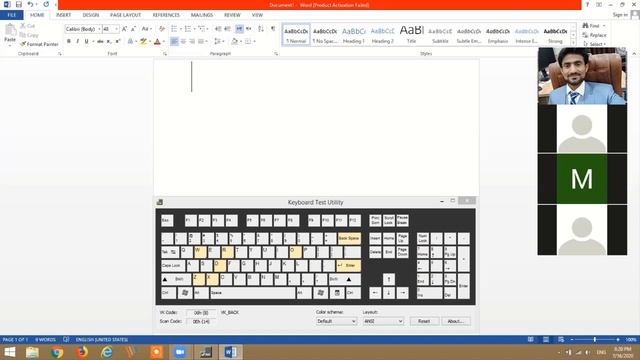640x360 pixels.
Task: Click the Space bar key on the virtual keyboard
Action: [253, 293]
